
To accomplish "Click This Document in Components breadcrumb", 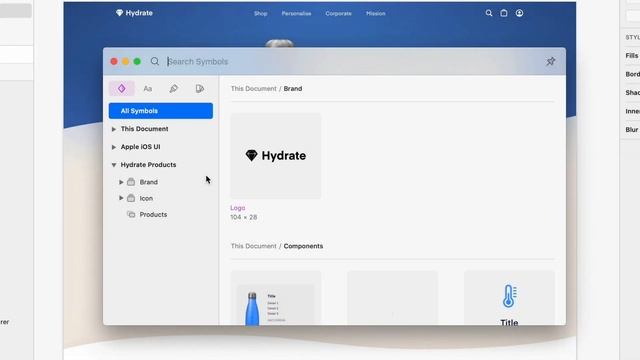I will (x=253, y=246).
